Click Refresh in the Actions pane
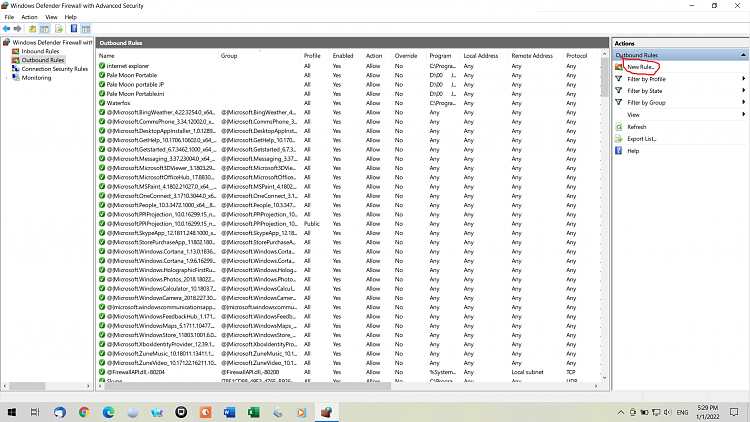 click(x=637, y=127)
